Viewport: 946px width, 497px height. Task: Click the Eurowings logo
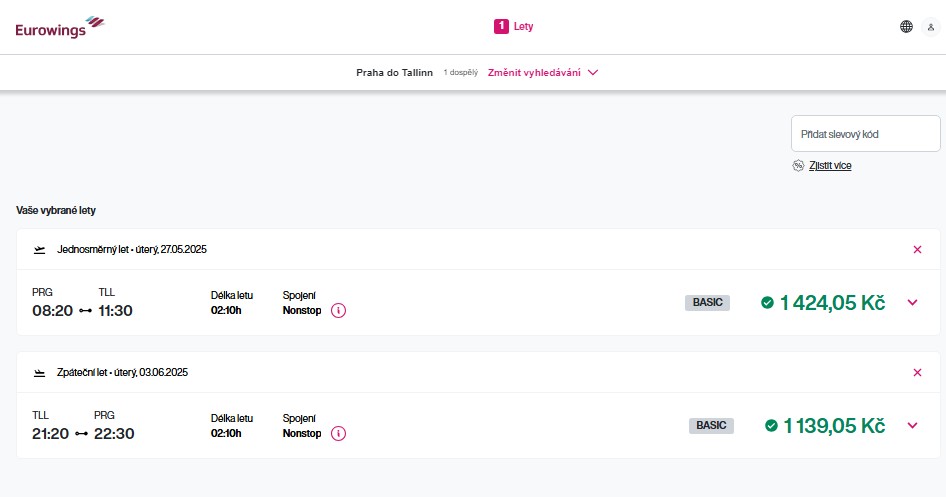[x=60, y=27]
